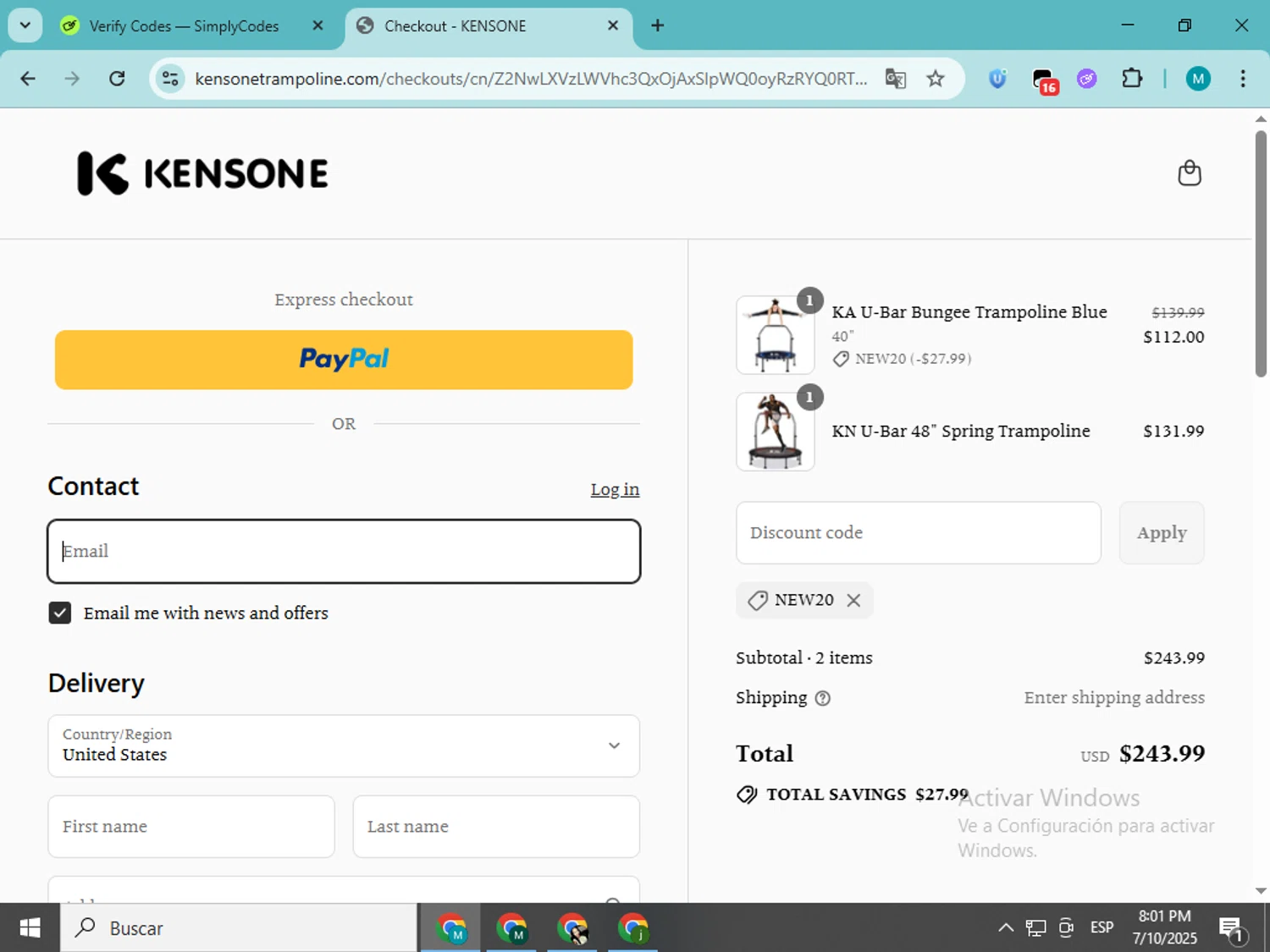Screen dimensions: 1270x952
Task: Click the tray network display icon
Action: pos(1035,928)
